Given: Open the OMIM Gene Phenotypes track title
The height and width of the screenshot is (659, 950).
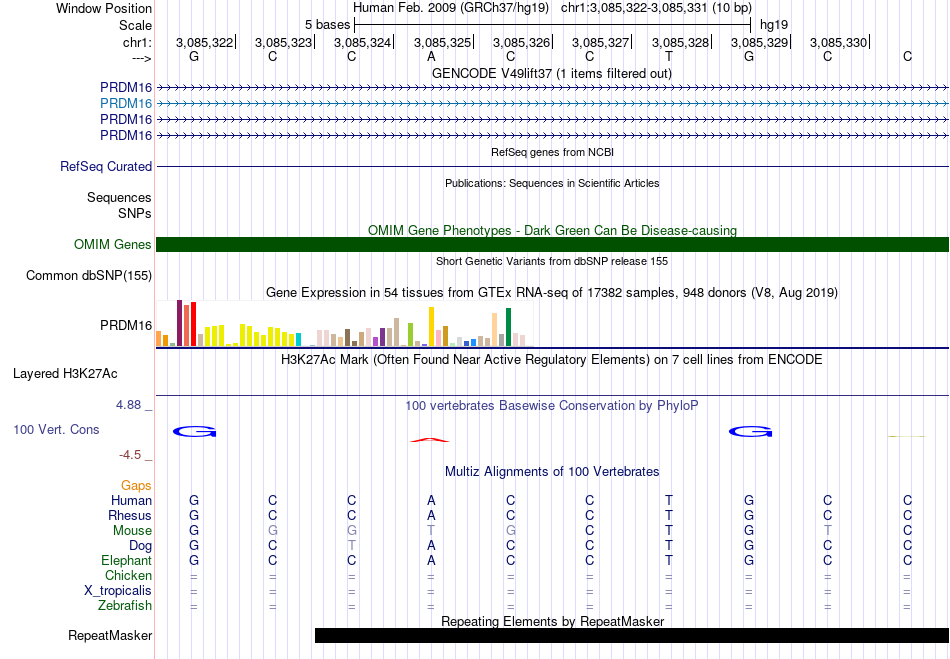Looking at the screenshot, I should tap(552, 231).
